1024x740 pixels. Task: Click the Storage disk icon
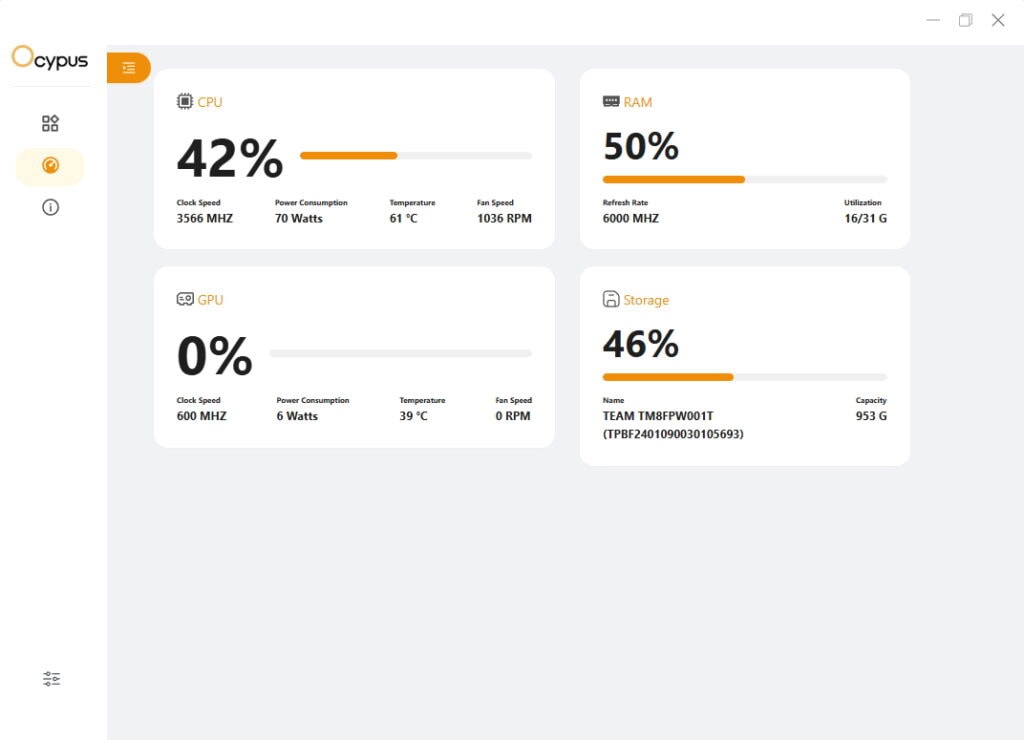coord(611,299)
